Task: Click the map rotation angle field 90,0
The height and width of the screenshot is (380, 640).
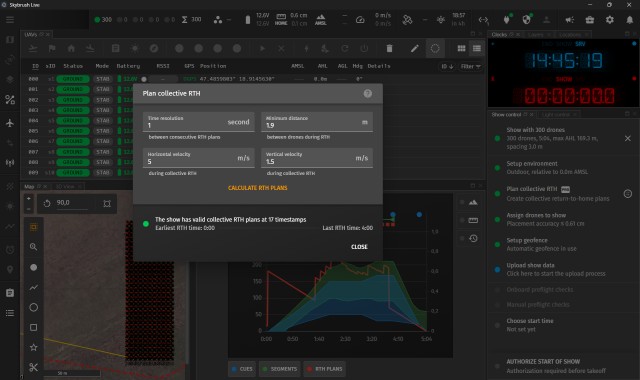Action: click(x=72, y=203)
